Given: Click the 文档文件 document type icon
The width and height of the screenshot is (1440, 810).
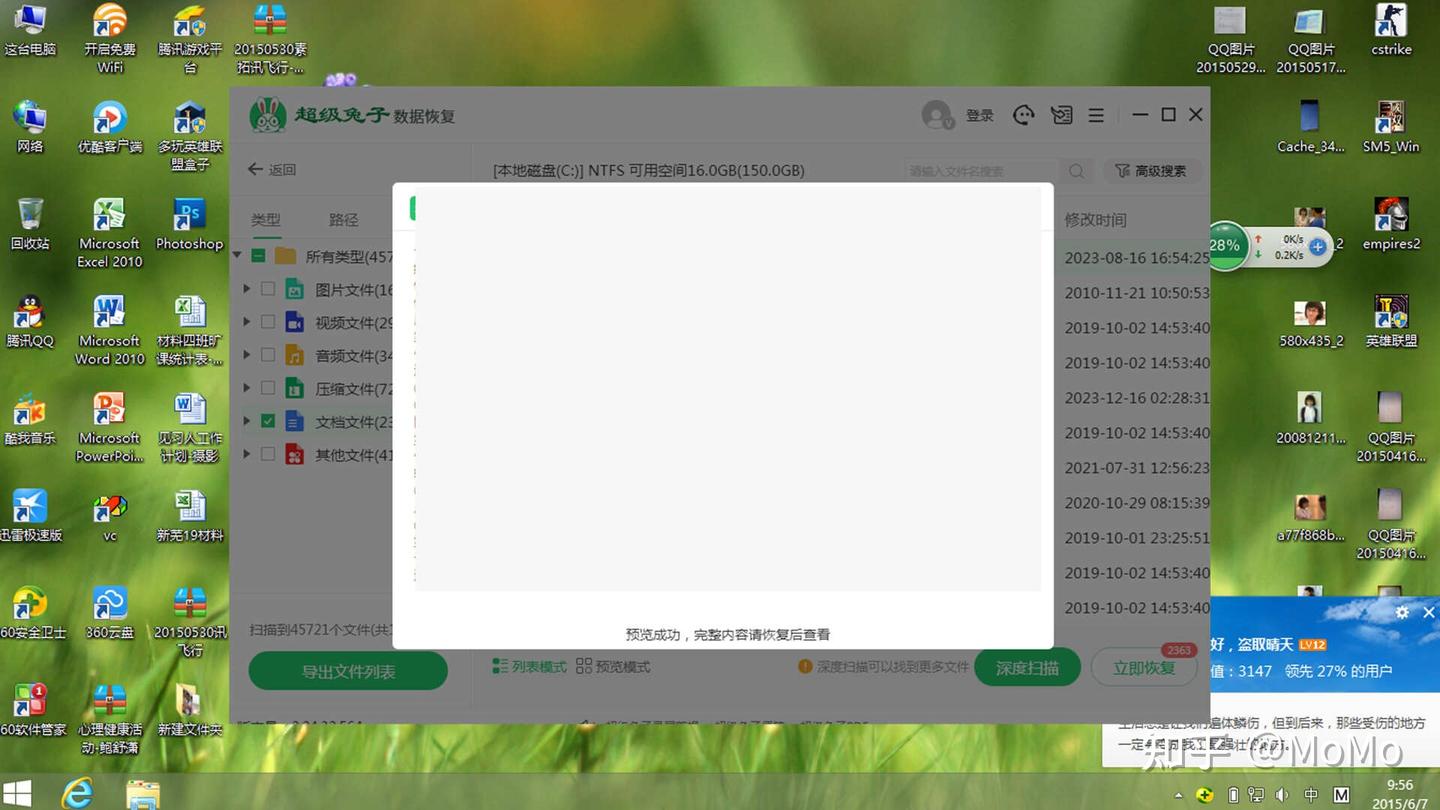Looking at the screenshot, I should click(x=295, y=421).
